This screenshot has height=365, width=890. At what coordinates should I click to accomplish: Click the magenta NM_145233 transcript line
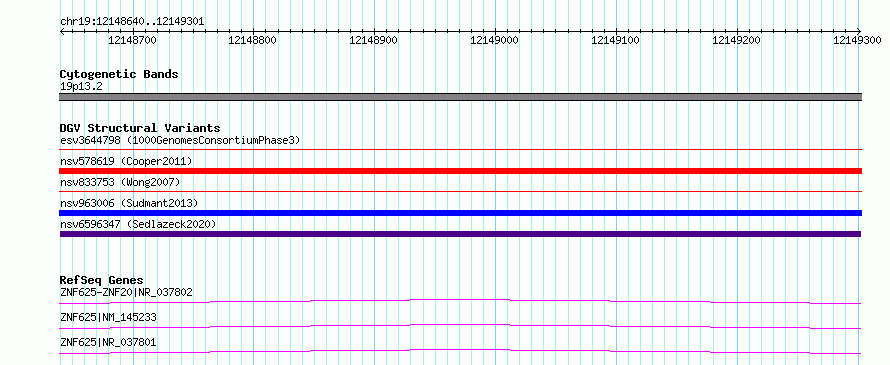pyautogui.click(x=460, y=326)
